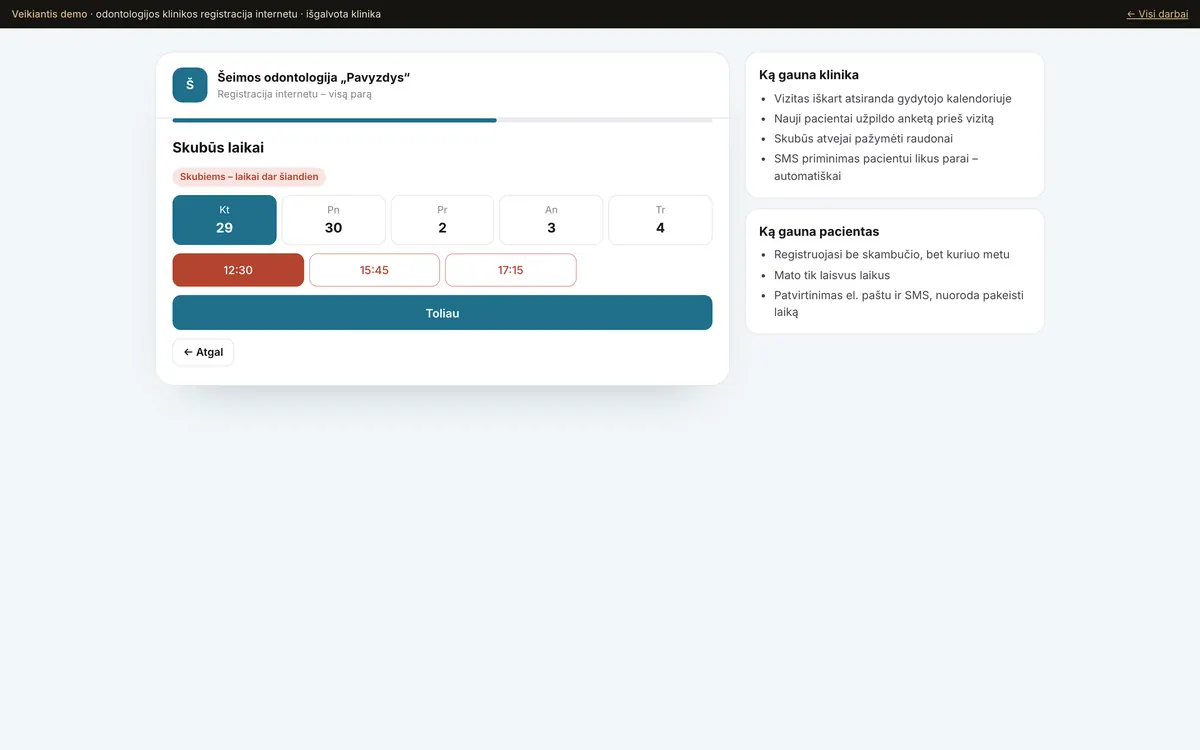The height and width of the screenshot is (750, 1200).
Task: Pick Monday the 2nd (Pr)
Action: click(x=442, y=220)
